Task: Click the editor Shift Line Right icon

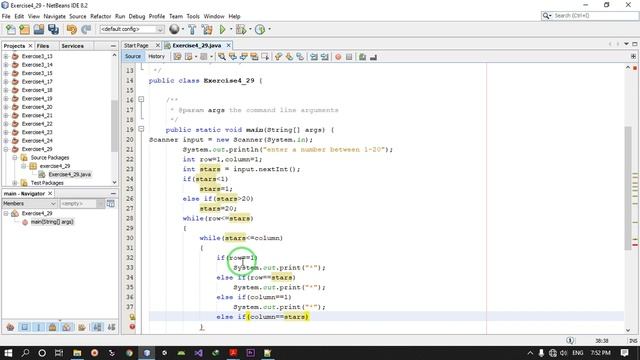Action: tap(324, 57)
